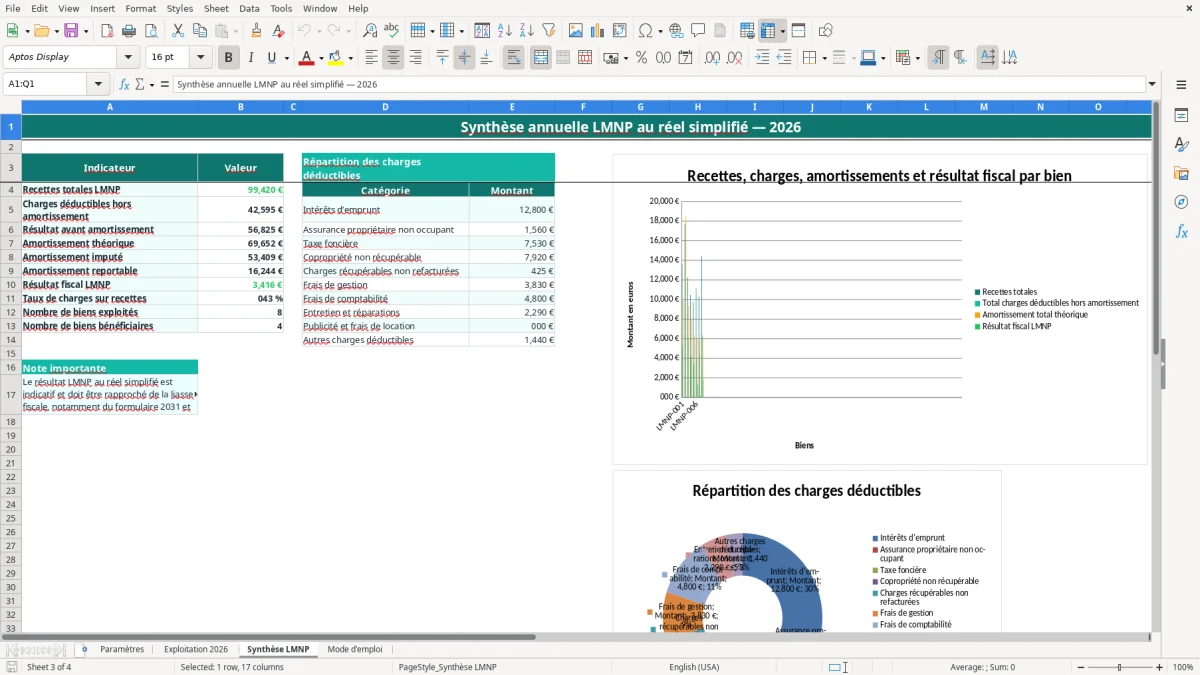This screenshot has height=675, width=1200.
Task: Open the Styles menu
Action: click(180, 8)
